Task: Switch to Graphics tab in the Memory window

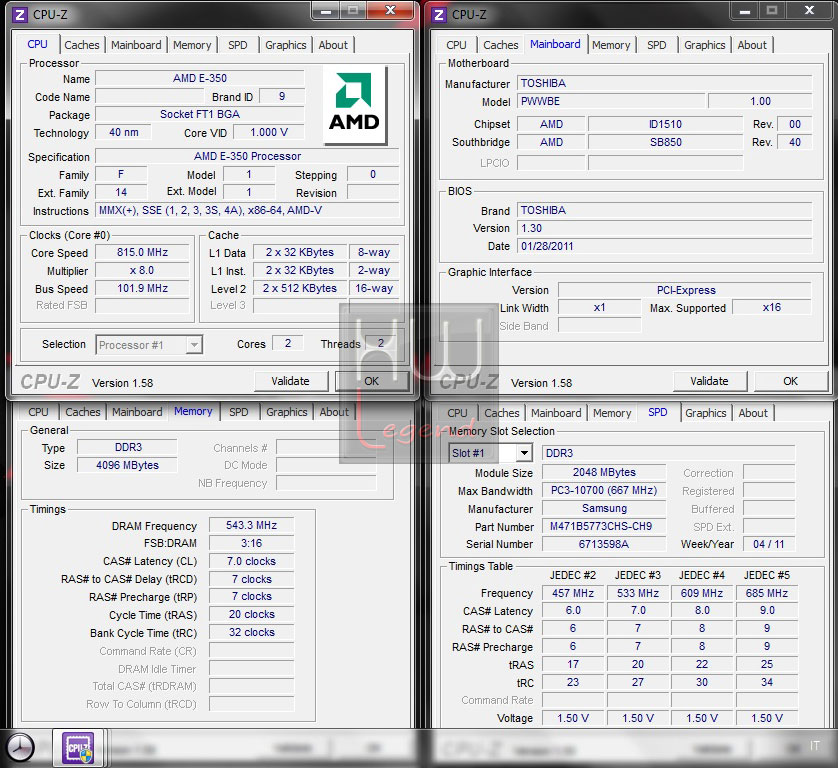Action: click(287, 412)
